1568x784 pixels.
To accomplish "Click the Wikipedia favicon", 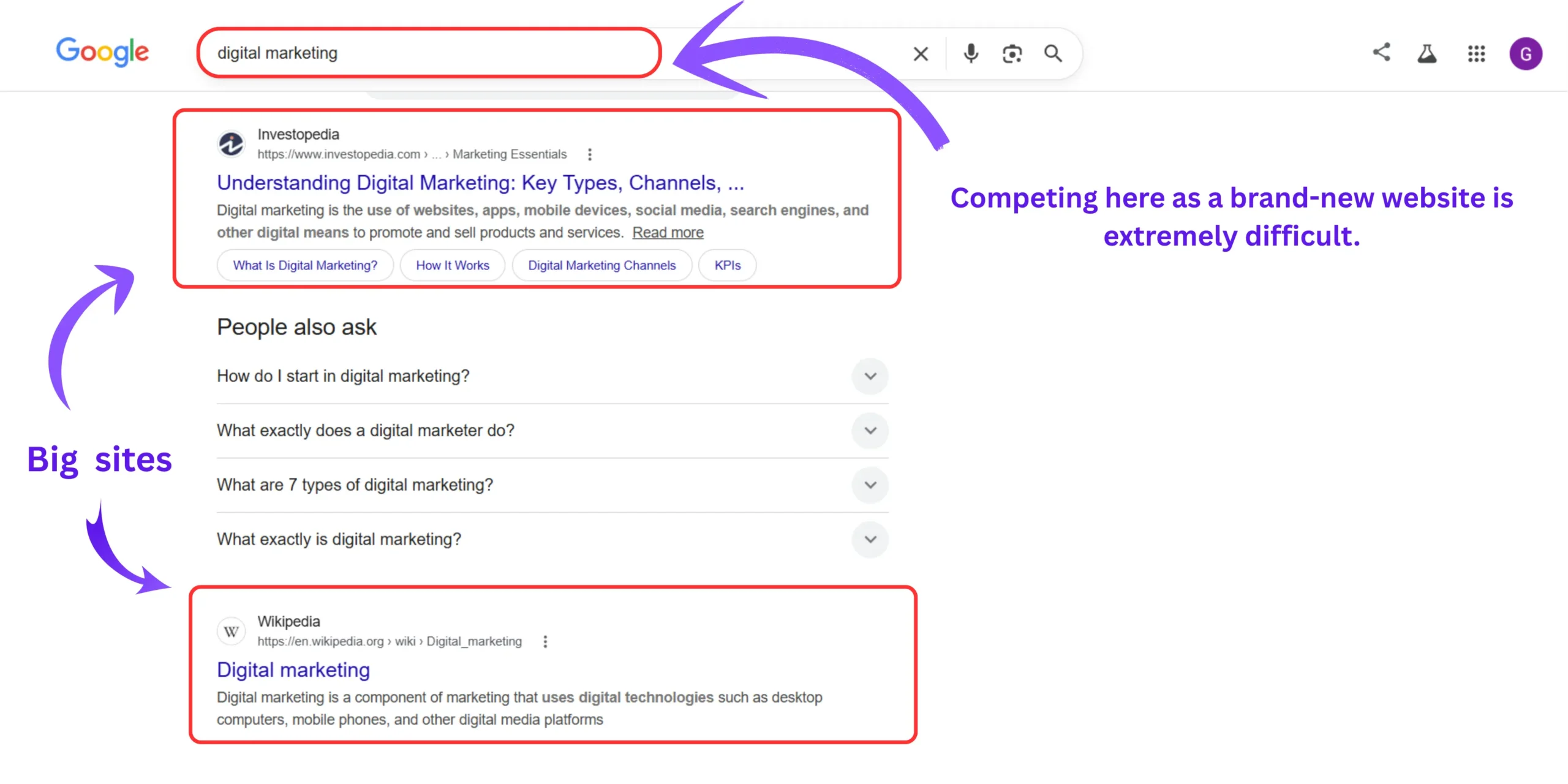I will pyautogui.click(x=232, y=631).
